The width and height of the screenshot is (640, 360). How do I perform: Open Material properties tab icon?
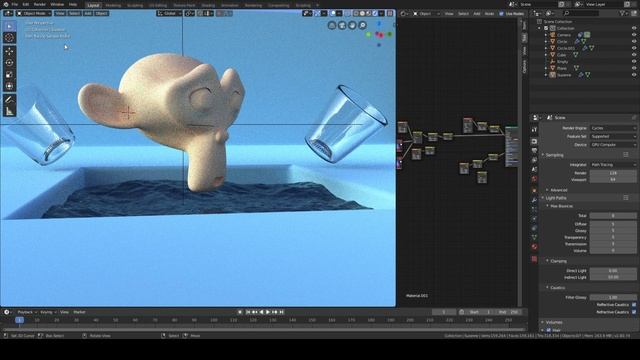[x=534, y=247]
